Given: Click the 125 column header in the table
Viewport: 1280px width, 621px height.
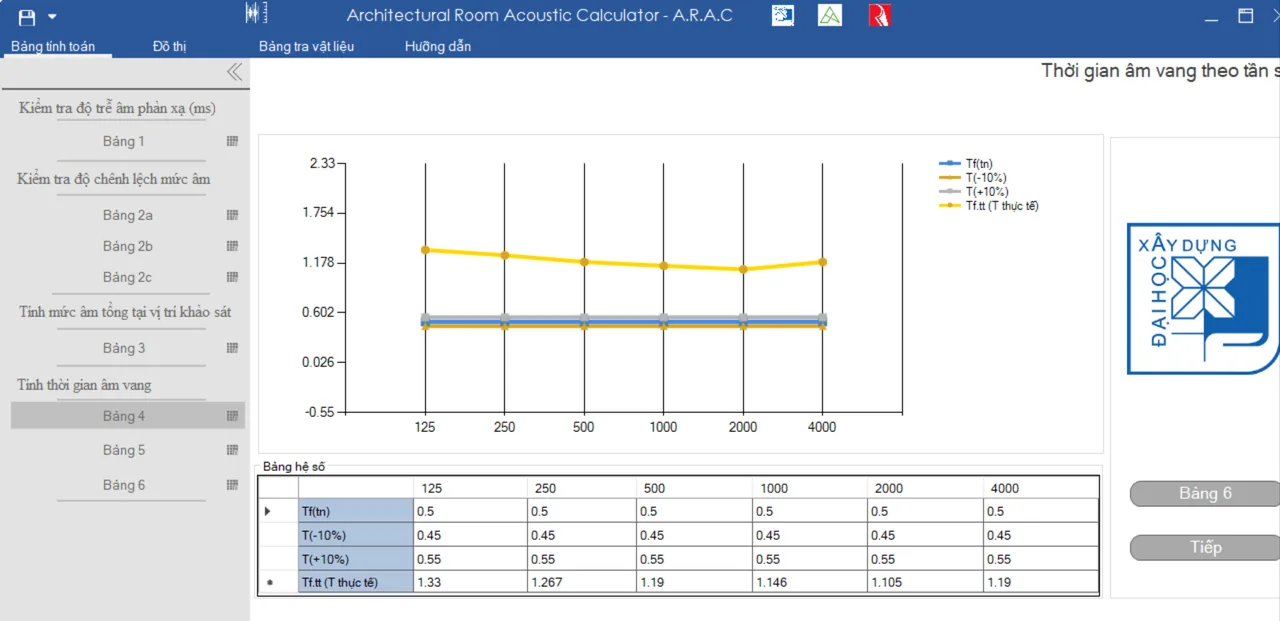Looking at the screenshot, I should [470, 488].
